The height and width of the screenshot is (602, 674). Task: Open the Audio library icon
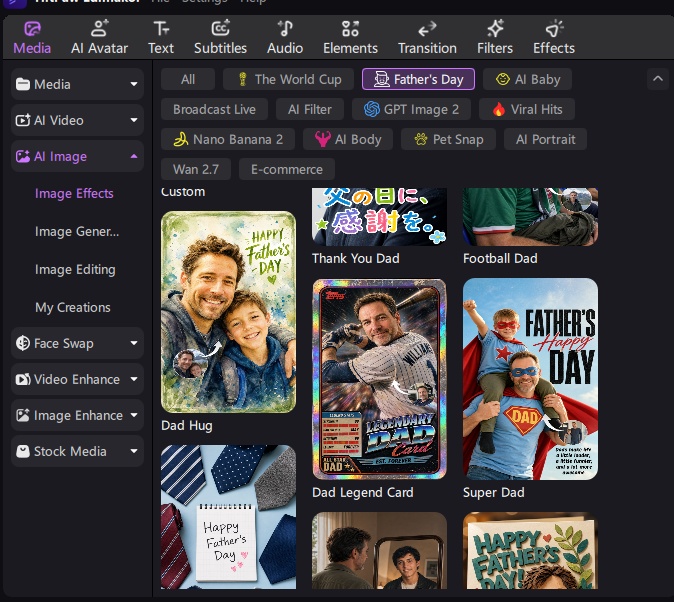tap(285, 29)
